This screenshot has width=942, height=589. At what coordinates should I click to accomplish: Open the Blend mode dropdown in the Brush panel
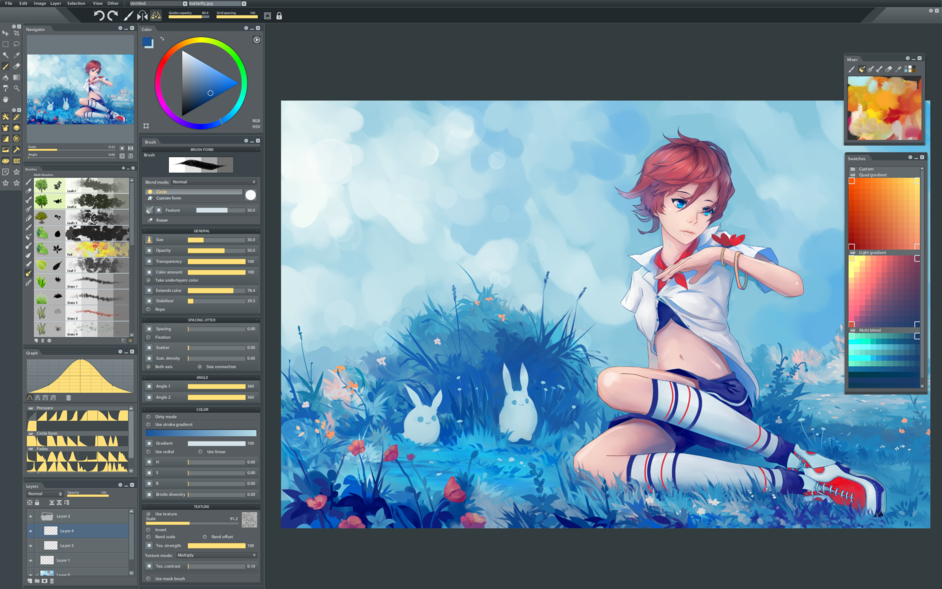click(212, 181)
